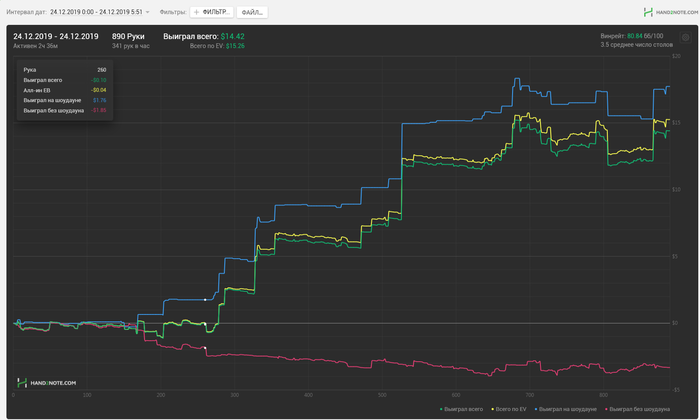
Task: Click the Активен 2ч 36м text
Action: click(x=35, y=46)
